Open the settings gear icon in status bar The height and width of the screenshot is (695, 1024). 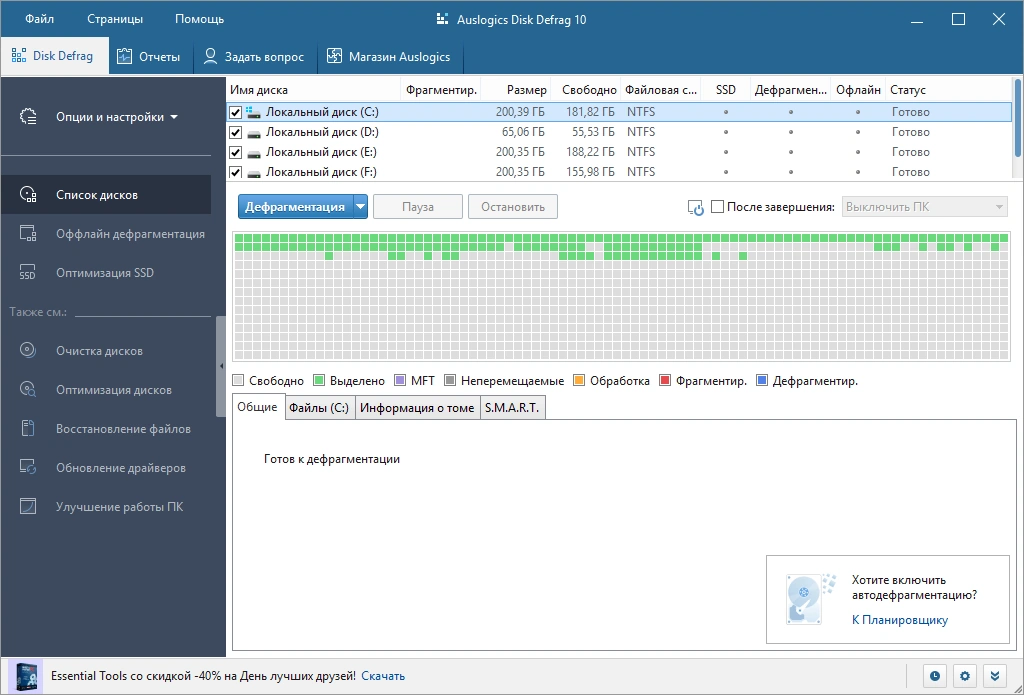coord(965,676)
